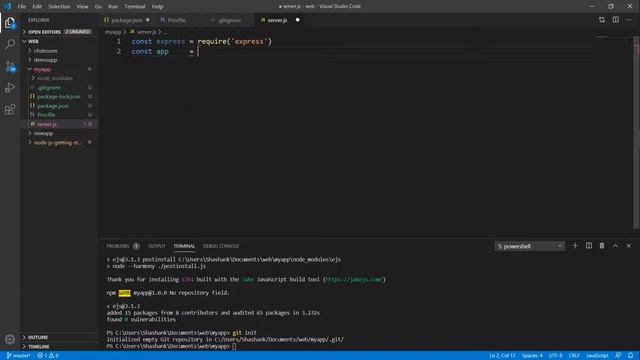Open Procfile in the file tree

[x=59, y=115]
